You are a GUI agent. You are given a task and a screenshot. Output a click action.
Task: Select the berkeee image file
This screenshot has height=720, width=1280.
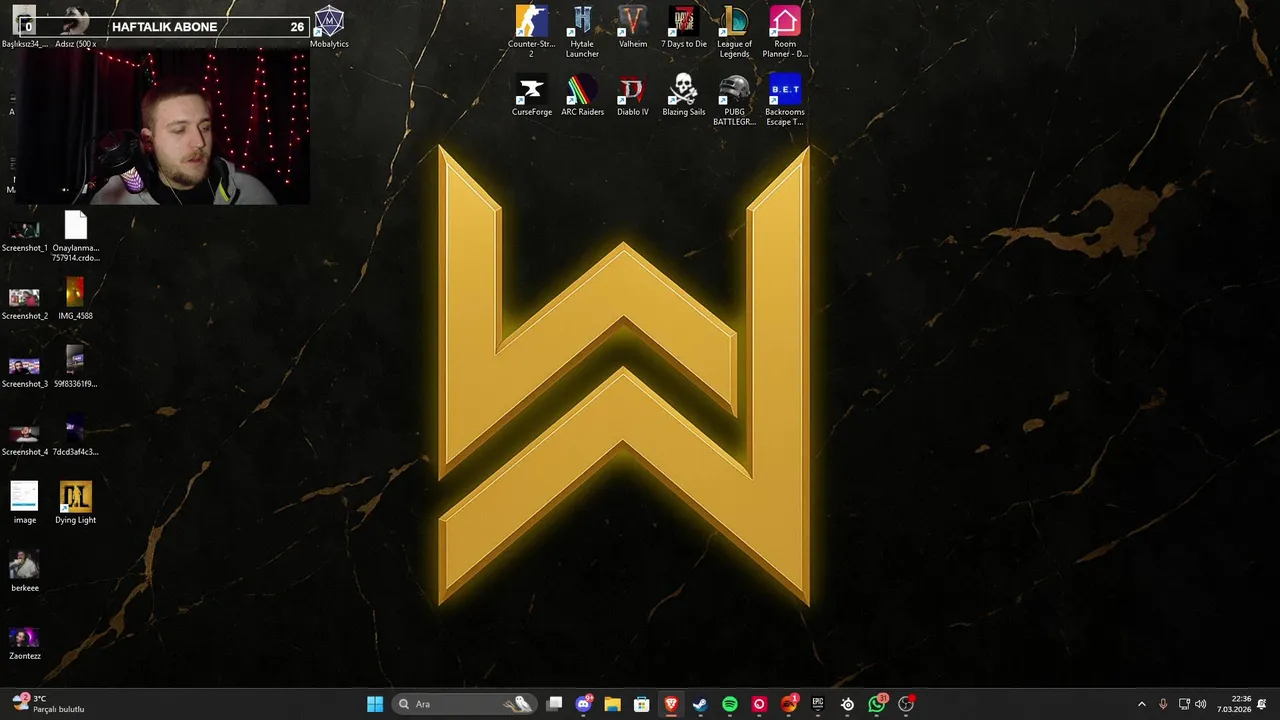tap(24, 571)
